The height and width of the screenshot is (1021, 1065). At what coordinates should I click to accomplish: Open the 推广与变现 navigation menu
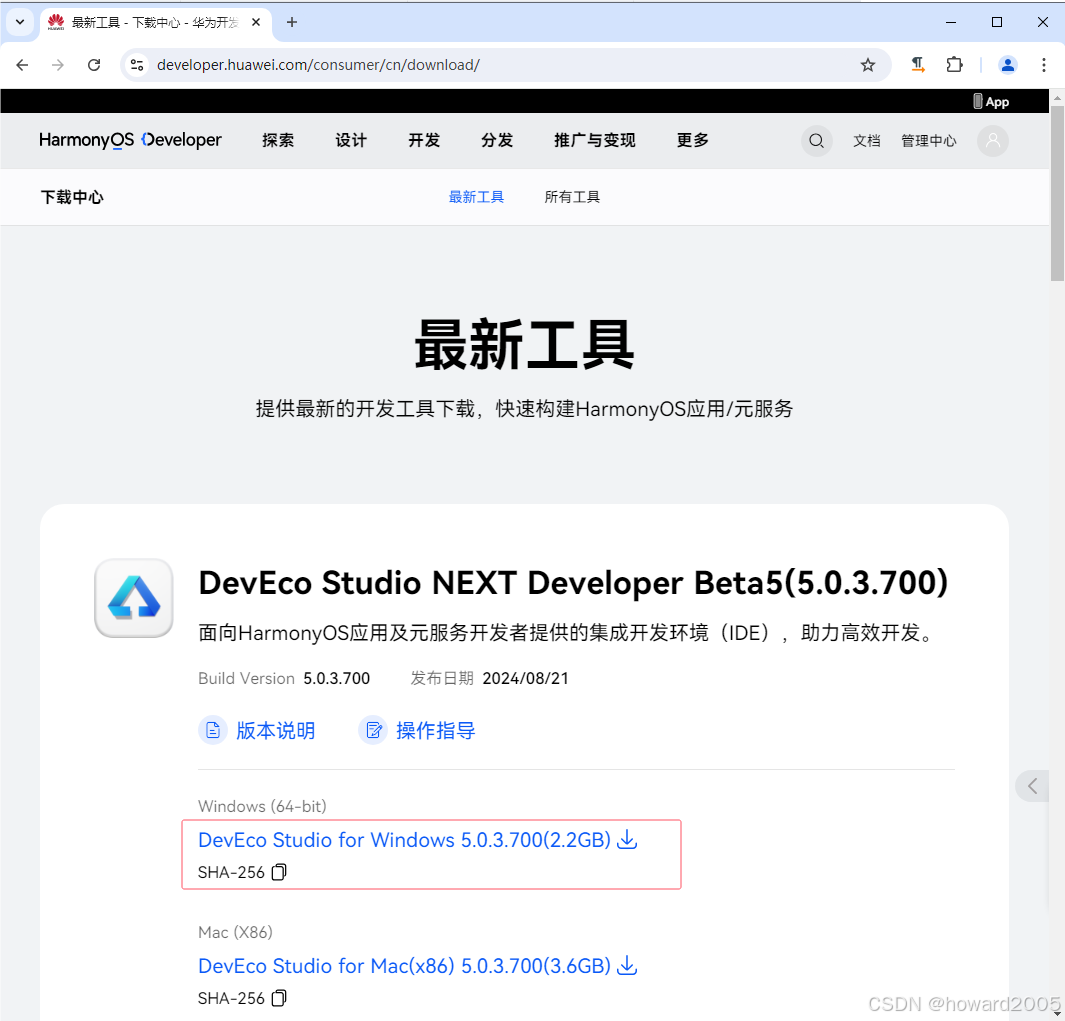click(595, 140)
